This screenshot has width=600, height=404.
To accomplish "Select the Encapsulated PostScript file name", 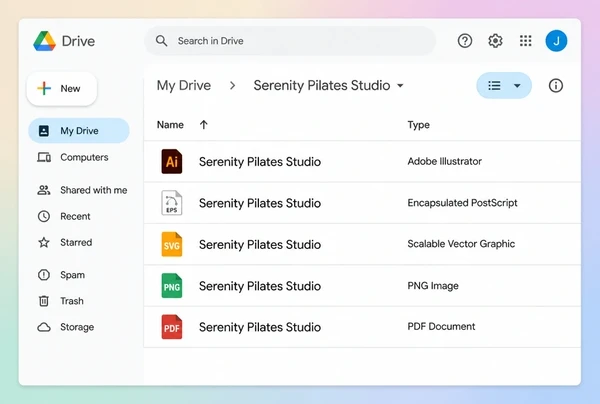I will point(260,203).
